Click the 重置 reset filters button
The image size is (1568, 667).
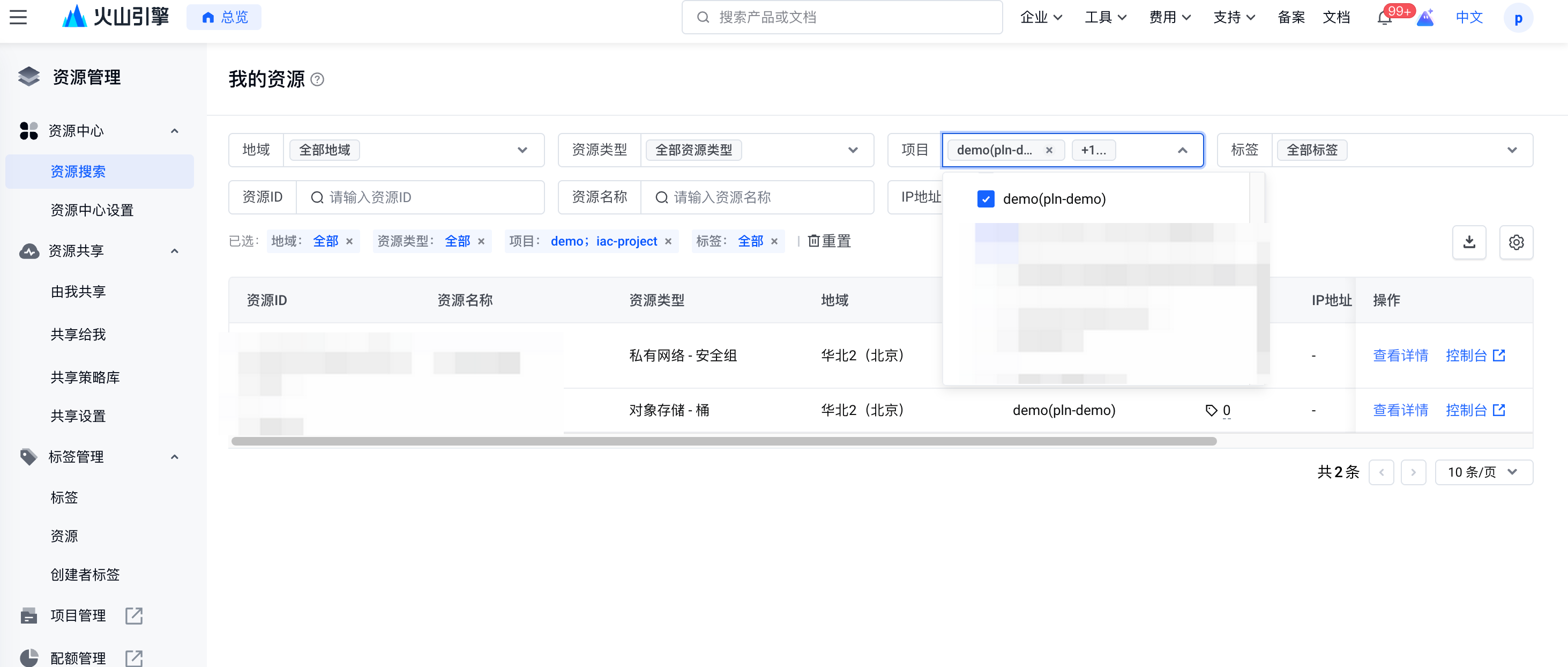(x=829, y=241)
